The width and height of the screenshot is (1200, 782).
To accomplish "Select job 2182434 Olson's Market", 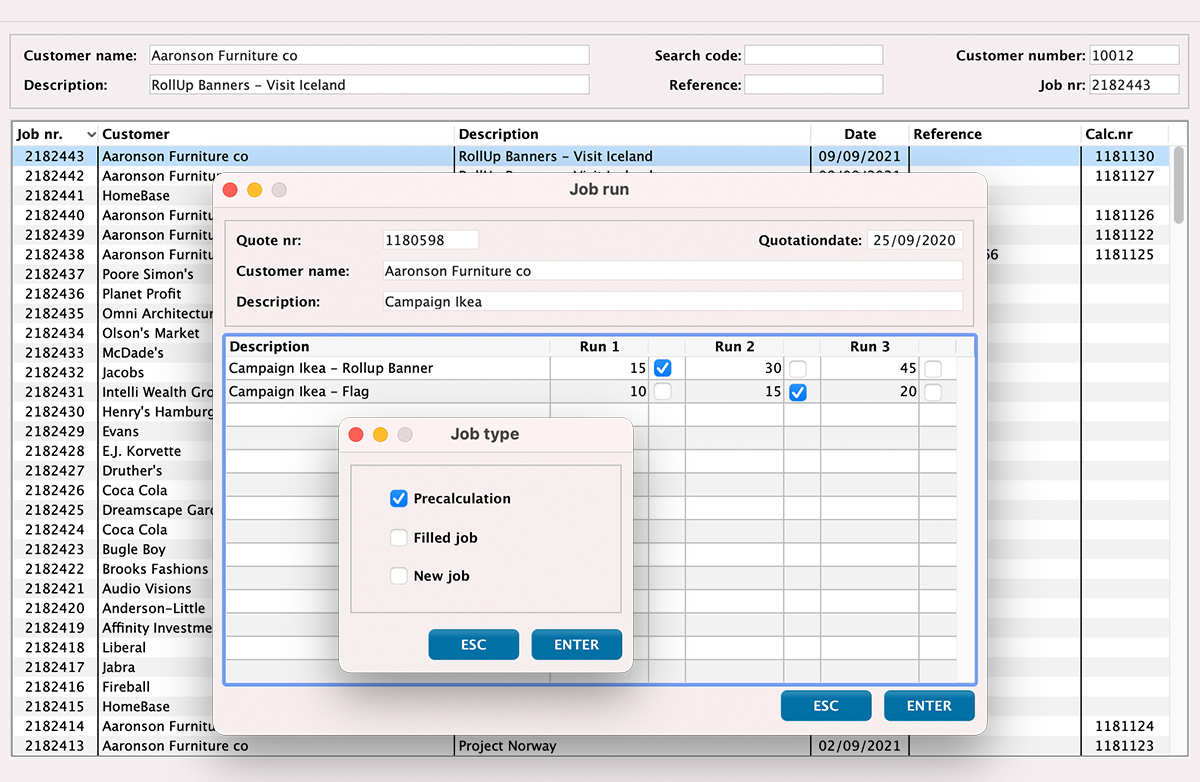I will click(x=113, y=333).
